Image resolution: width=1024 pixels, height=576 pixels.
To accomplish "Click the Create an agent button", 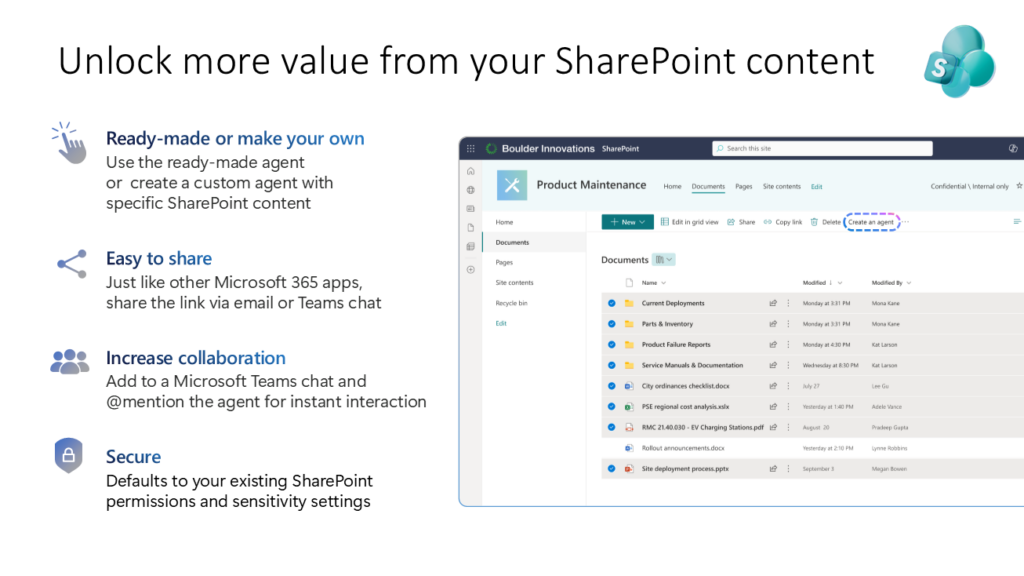I will 872,222.
